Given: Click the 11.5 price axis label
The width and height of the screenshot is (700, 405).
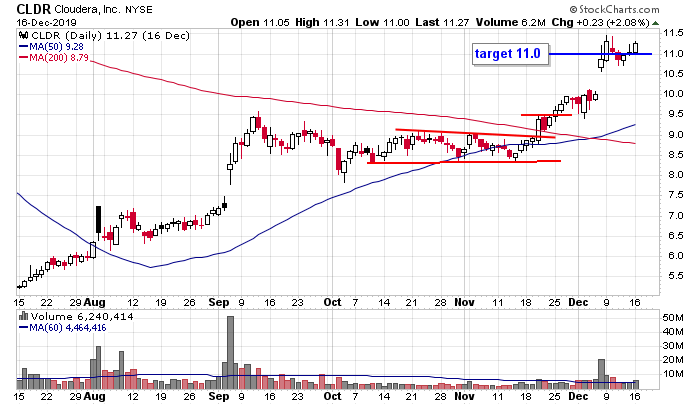Looking at the screenshot, I should pos(673,33).
